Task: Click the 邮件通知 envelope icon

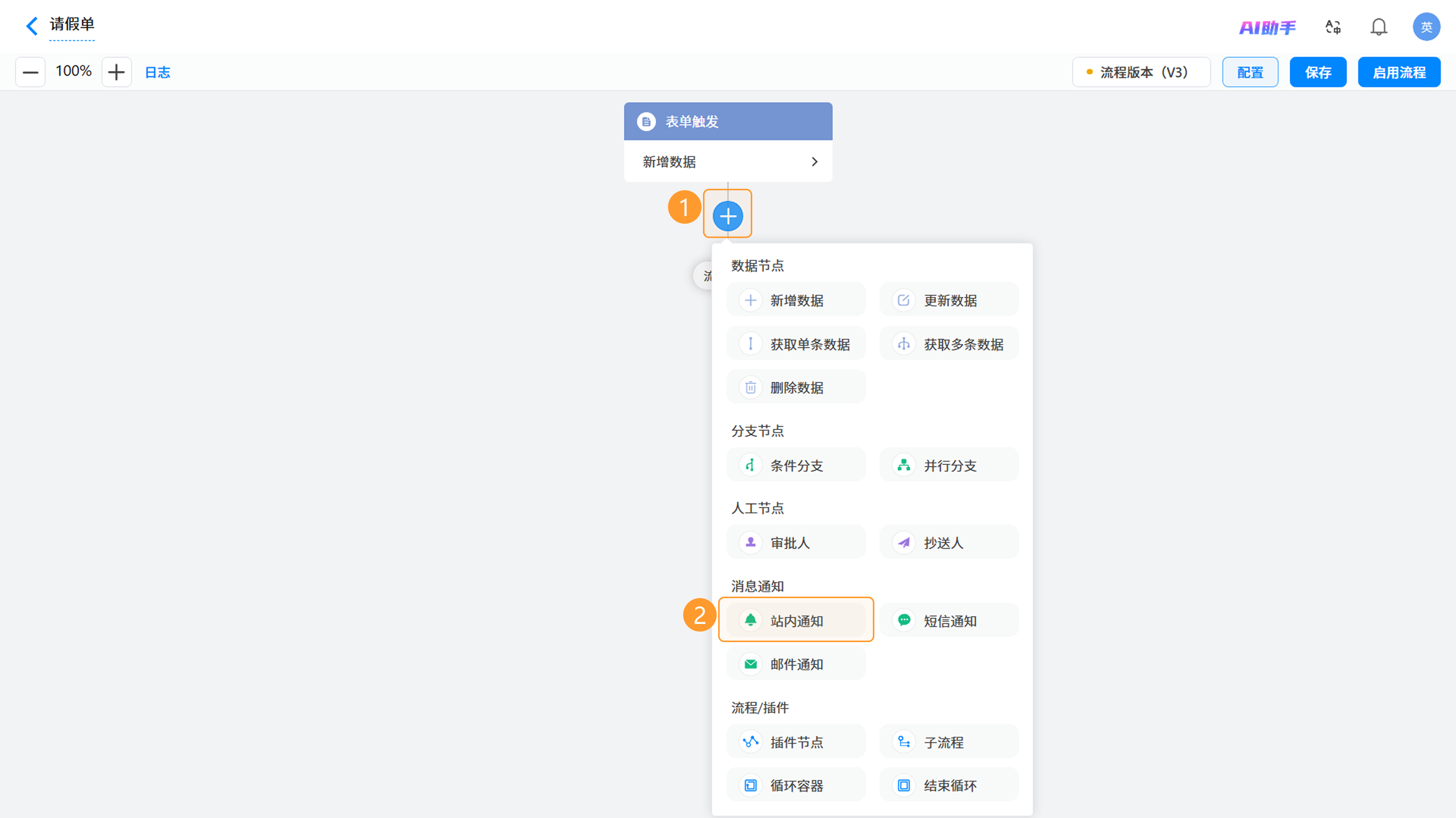Action: [750, 664]
